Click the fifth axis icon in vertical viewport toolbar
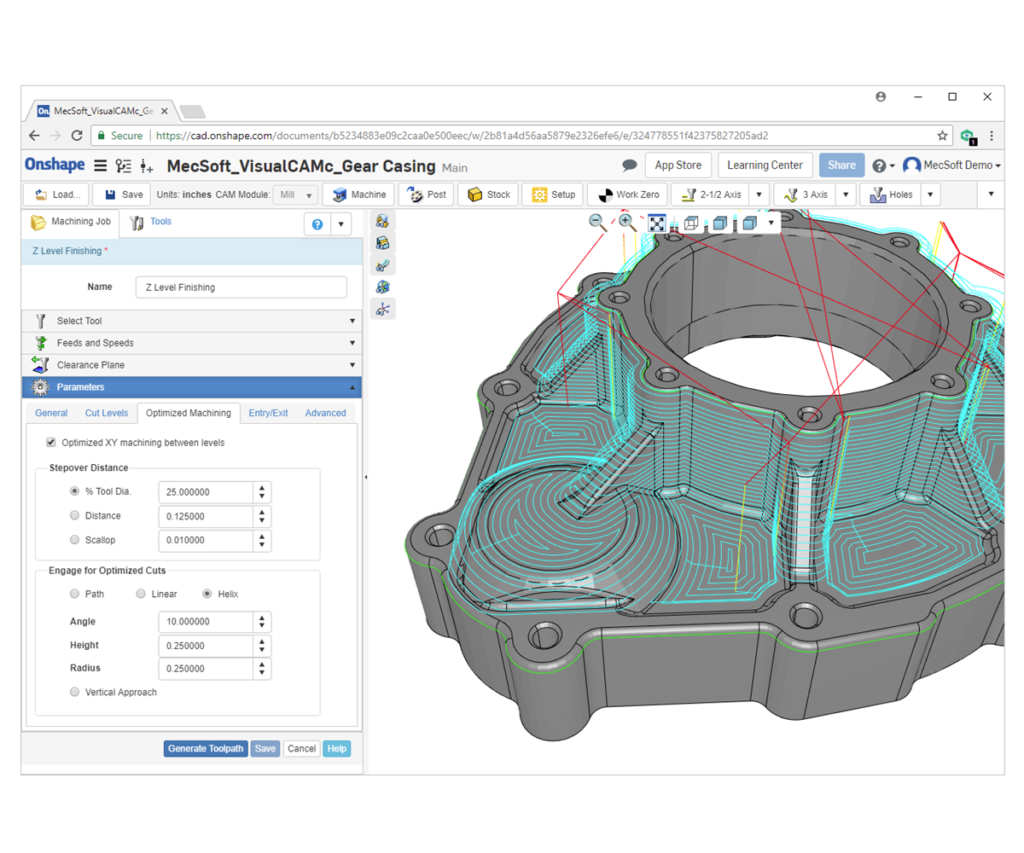 tap(383, 309)
